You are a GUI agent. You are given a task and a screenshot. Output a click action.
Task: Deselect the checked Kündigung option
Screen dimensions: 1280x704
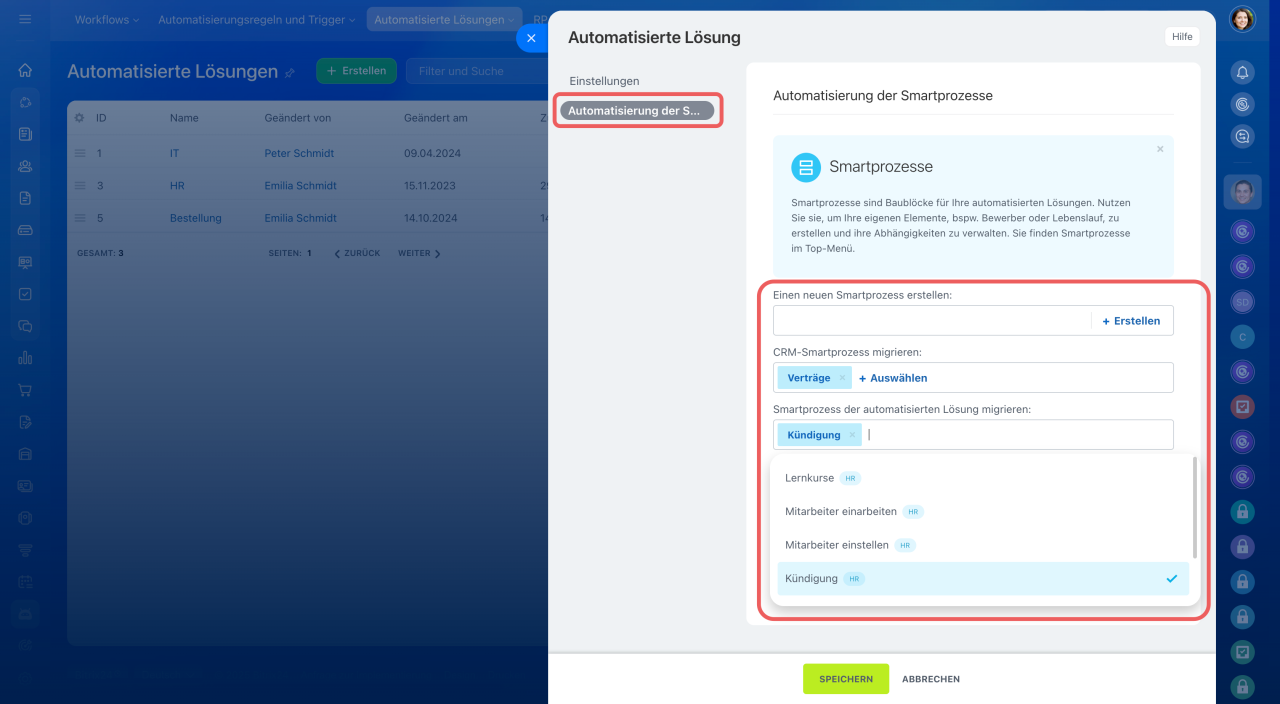point(984,578)
